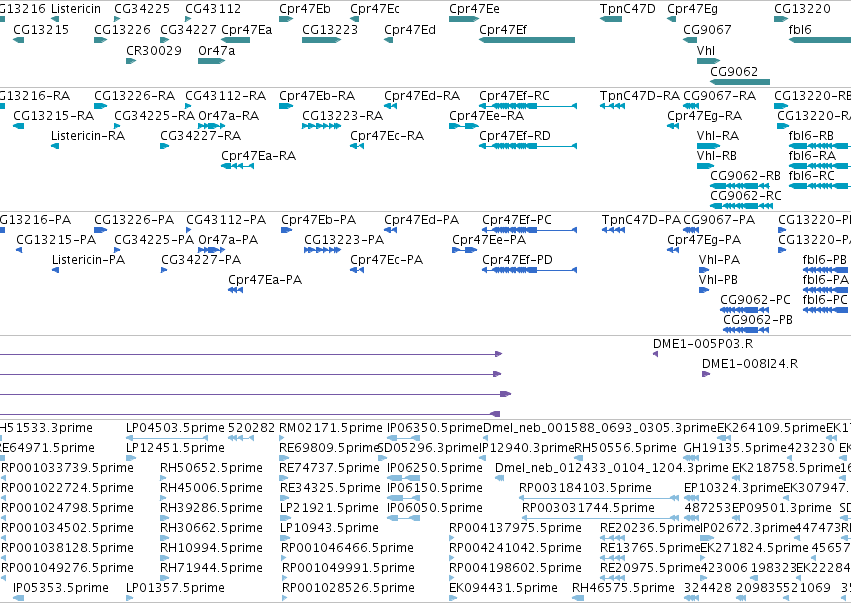Click the Listericin-RA transcript label
This screenshot has height=603, width=851.
click(88, 136)
